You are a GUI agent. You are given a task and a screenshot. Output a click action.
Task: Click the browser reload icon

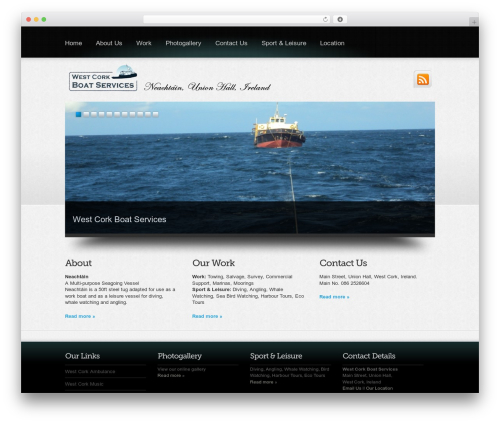[325, 19]
